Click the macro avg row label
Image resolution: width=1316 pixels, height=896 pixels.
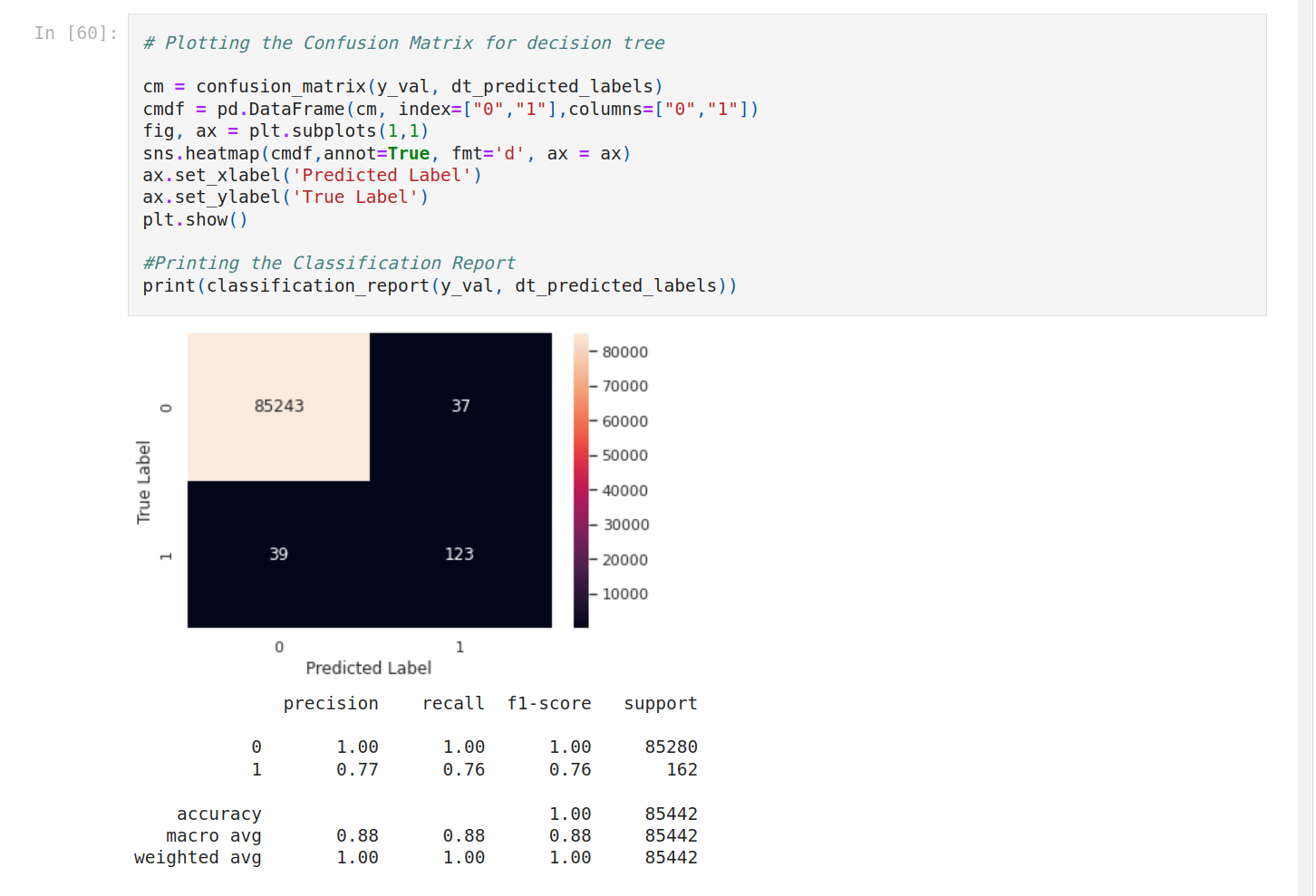point(214,835)
